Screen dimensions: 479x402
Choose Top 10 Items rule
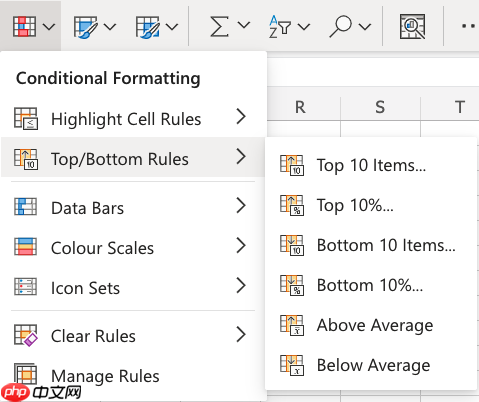tap(371, 165)
